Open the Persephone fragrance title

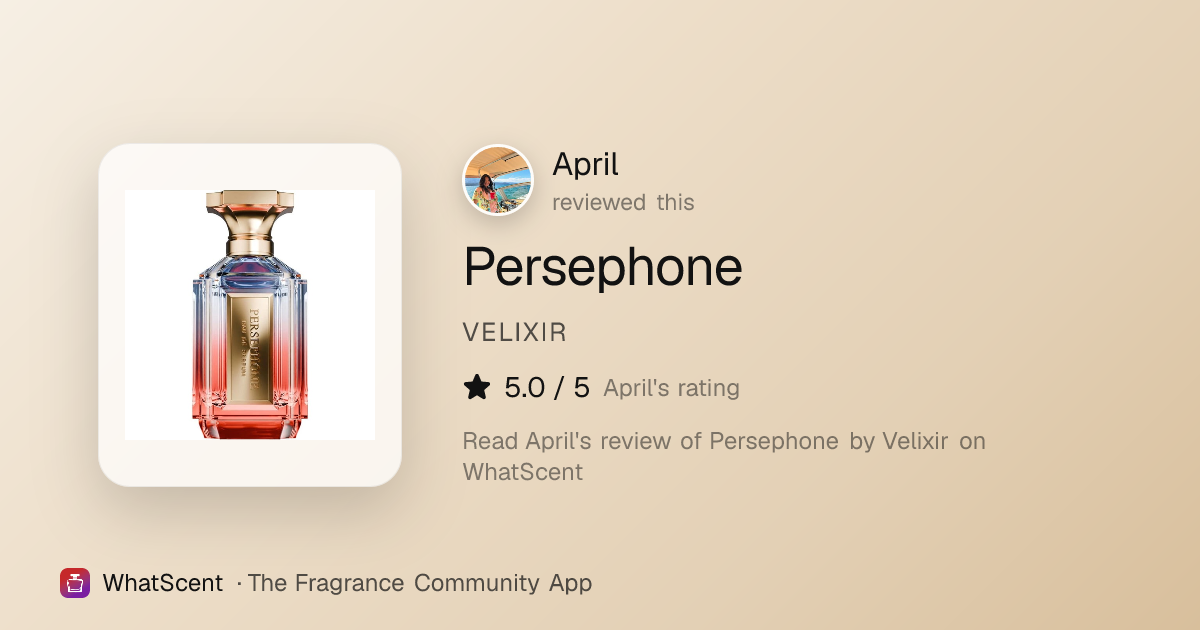tap(603, 267)
